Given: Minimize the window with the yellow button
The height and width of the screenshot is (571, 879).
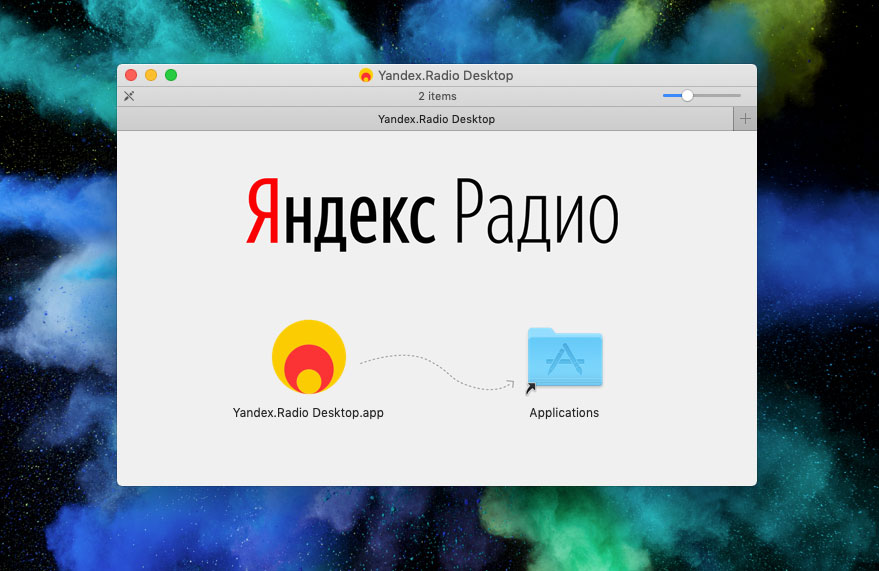Looking at the screenshot, I should [151, 75].
